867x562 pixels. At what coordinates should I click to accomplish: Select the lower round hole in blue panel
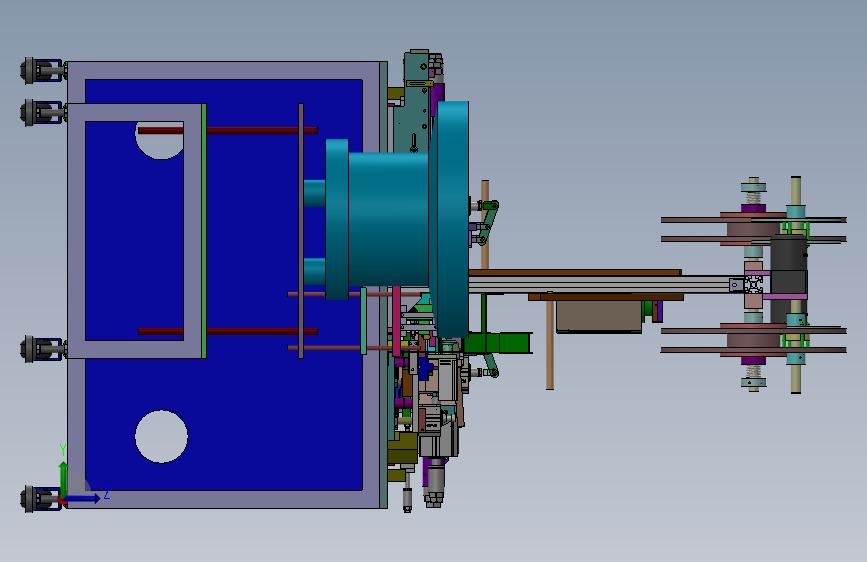[161, 436]
